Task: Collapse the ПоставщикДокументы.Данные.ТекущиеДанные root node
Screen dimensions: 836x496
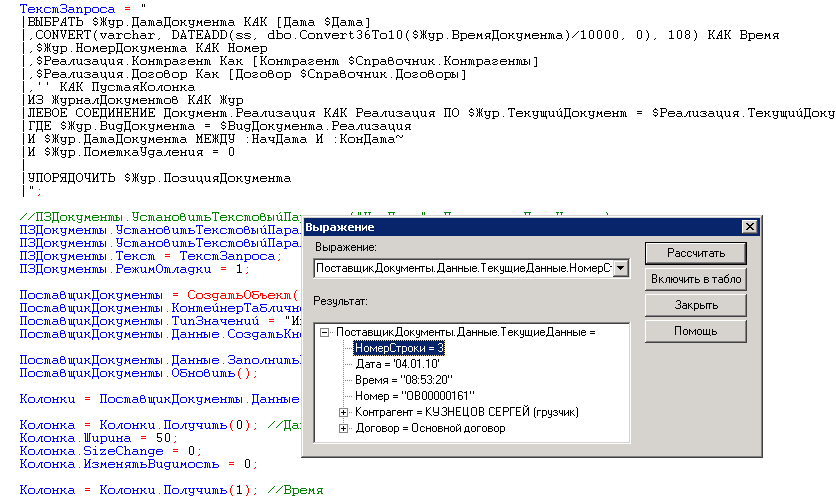Action: pos(325,331)
